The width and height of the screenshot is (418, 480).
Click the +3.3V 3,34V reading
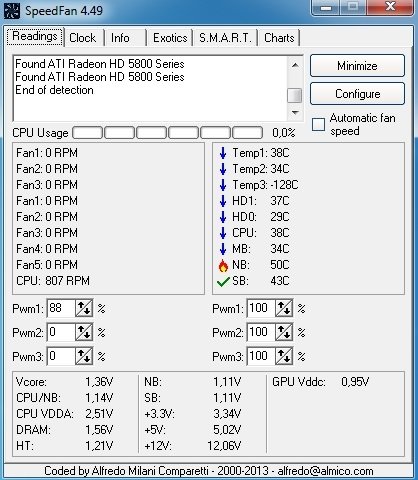click(193, 414)
